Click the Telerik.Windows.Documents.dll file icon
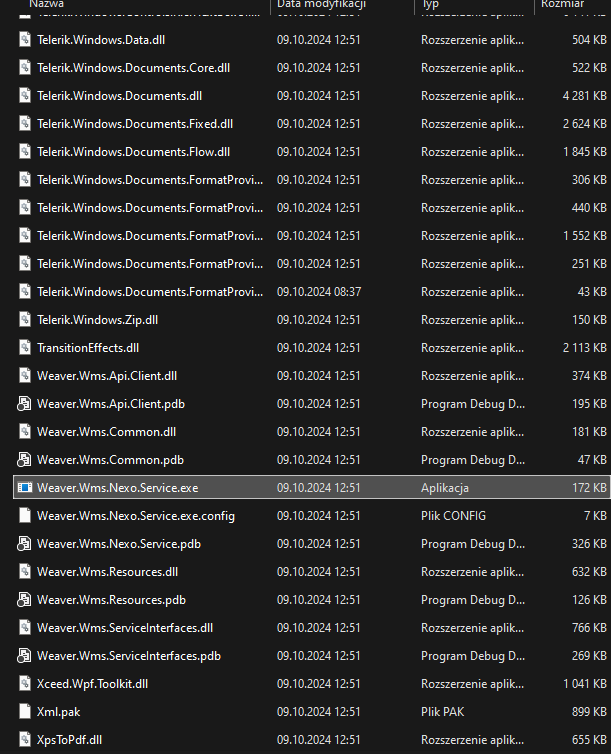Screen dimensions: 611x754 [25, 95]
